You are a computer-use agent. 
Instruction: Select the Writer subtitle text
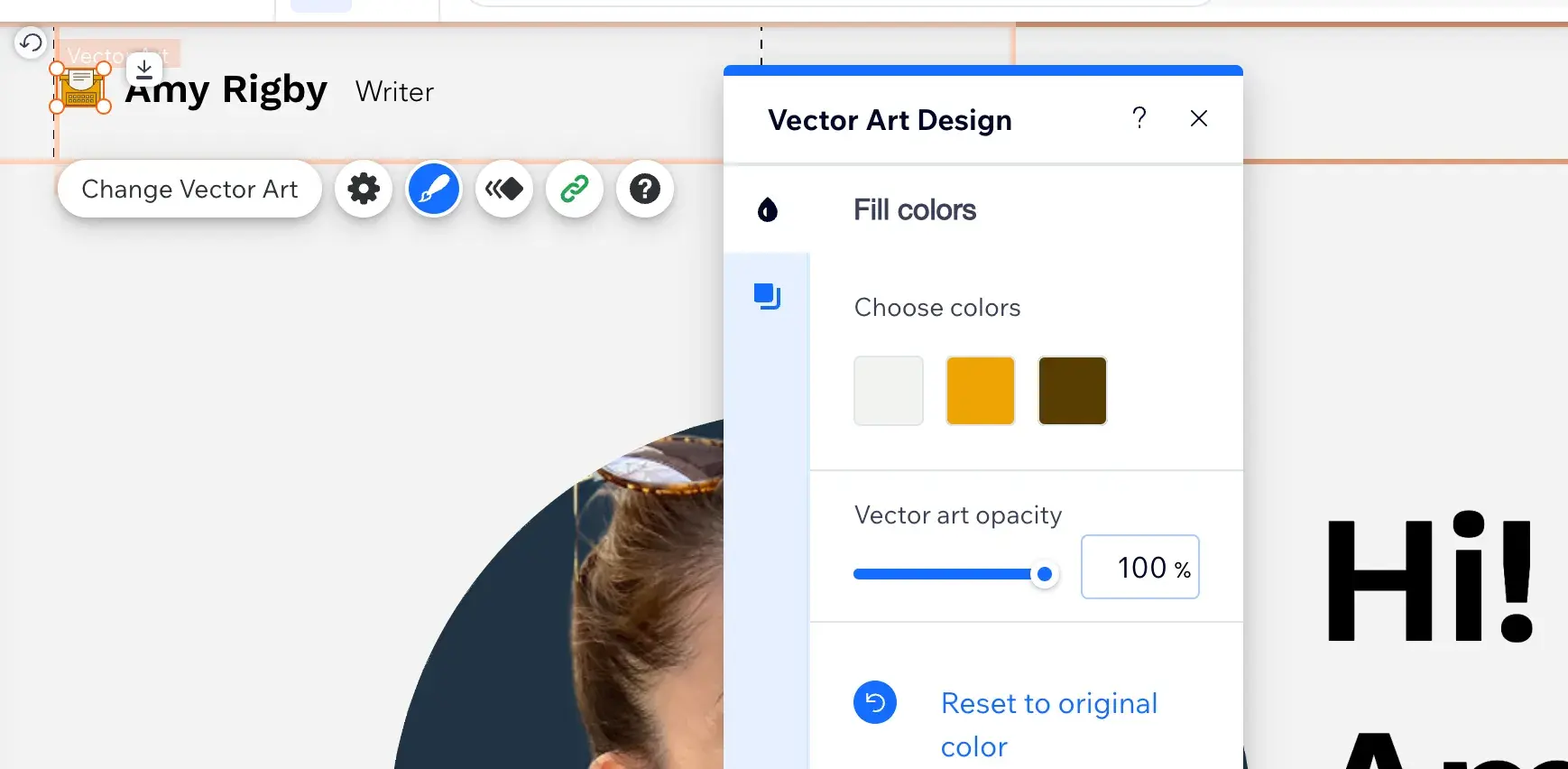[x=394, y=92]
